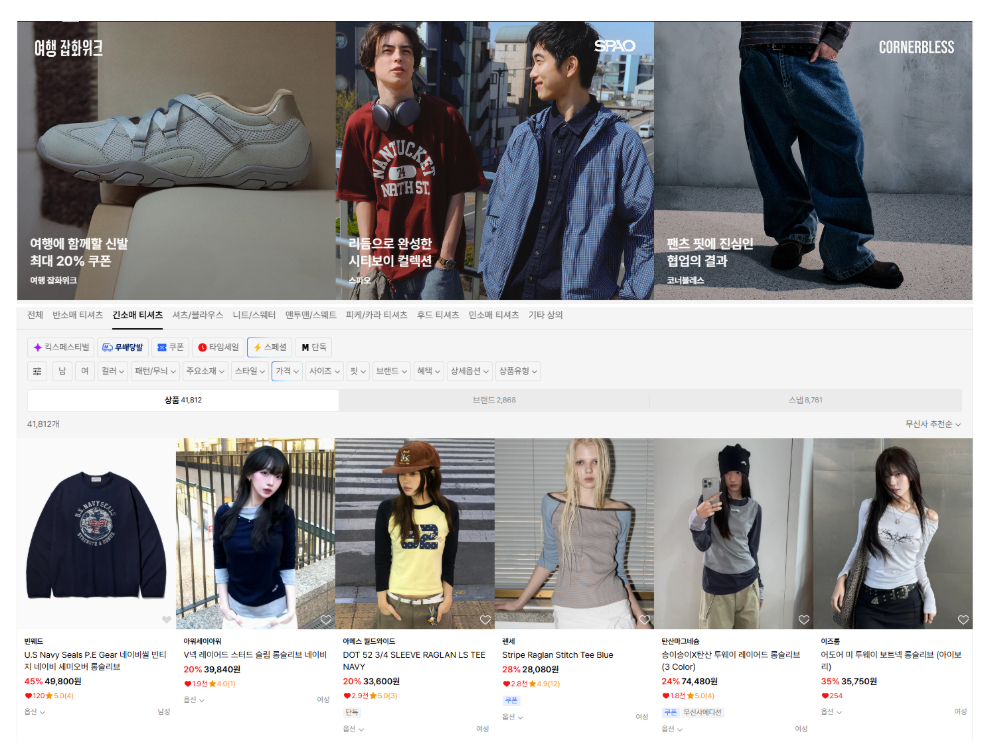The image size is (1000, 750).
Task: Select the 킥스페스티벌 filter chip
Action: pos(61,347)
